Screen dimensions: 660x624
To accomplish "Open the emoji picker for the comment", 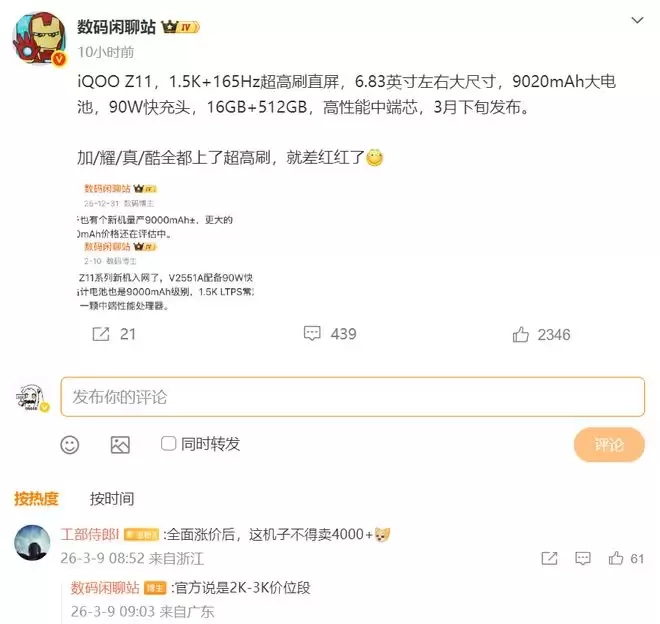I will tap(69, 445).
